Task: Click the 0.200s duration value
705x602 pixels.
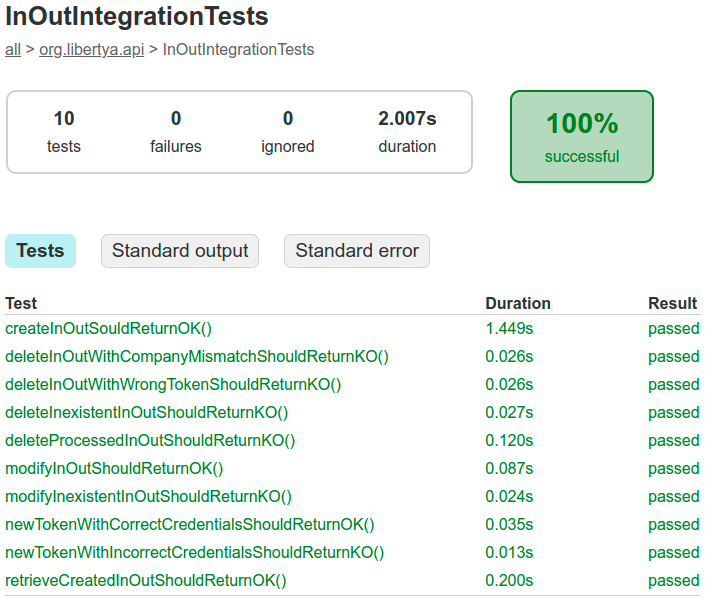Action: coord(509,580)
